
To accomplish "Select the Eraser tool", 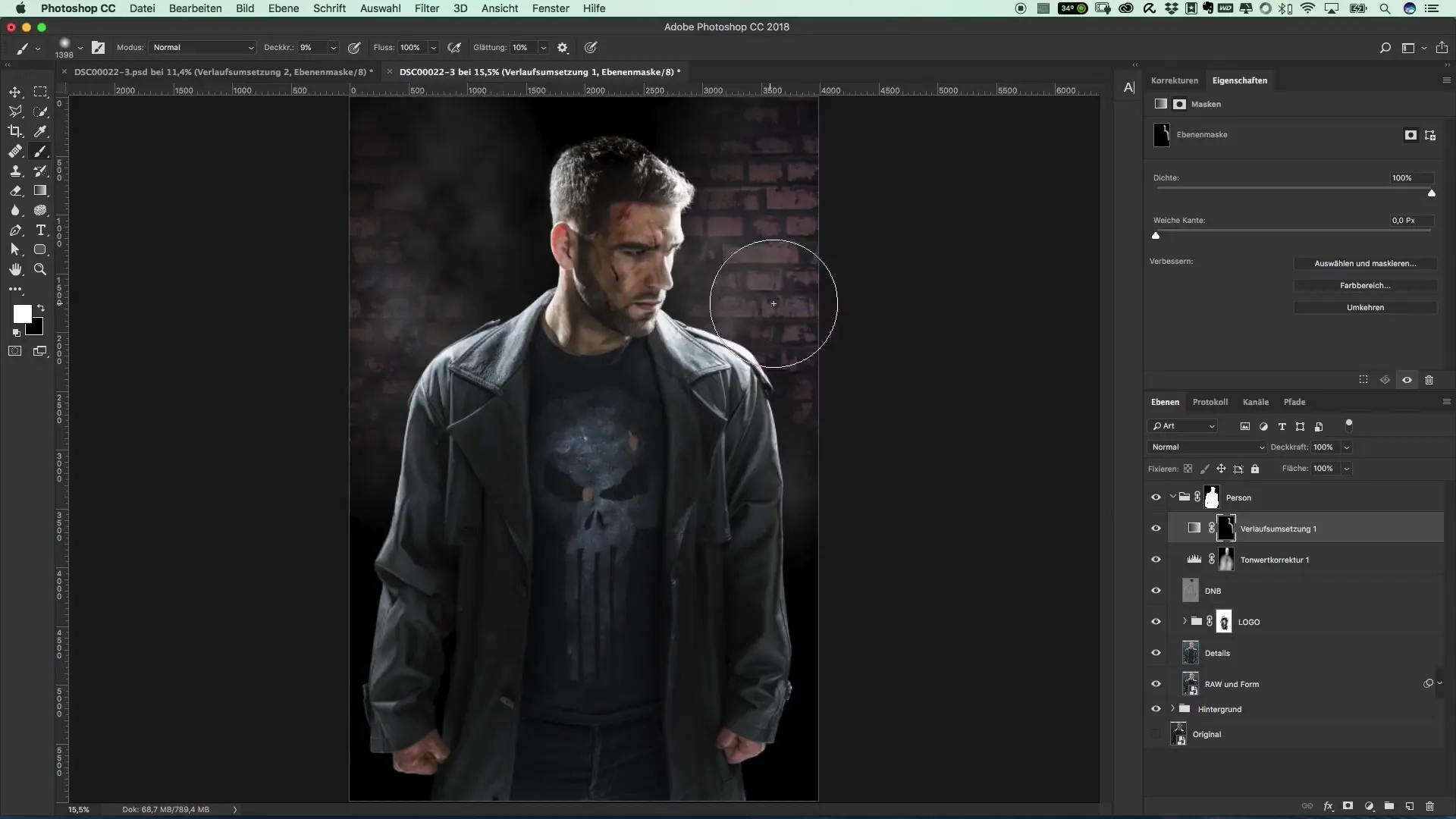I will click(x=15, y=191).
